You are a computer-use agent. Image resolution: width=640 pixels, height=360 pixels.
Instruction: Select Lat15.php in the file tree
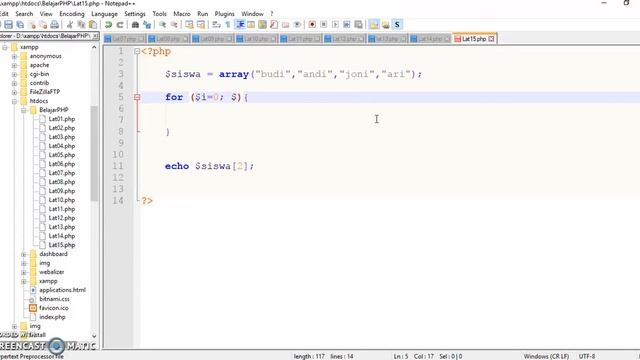point(62,245)
